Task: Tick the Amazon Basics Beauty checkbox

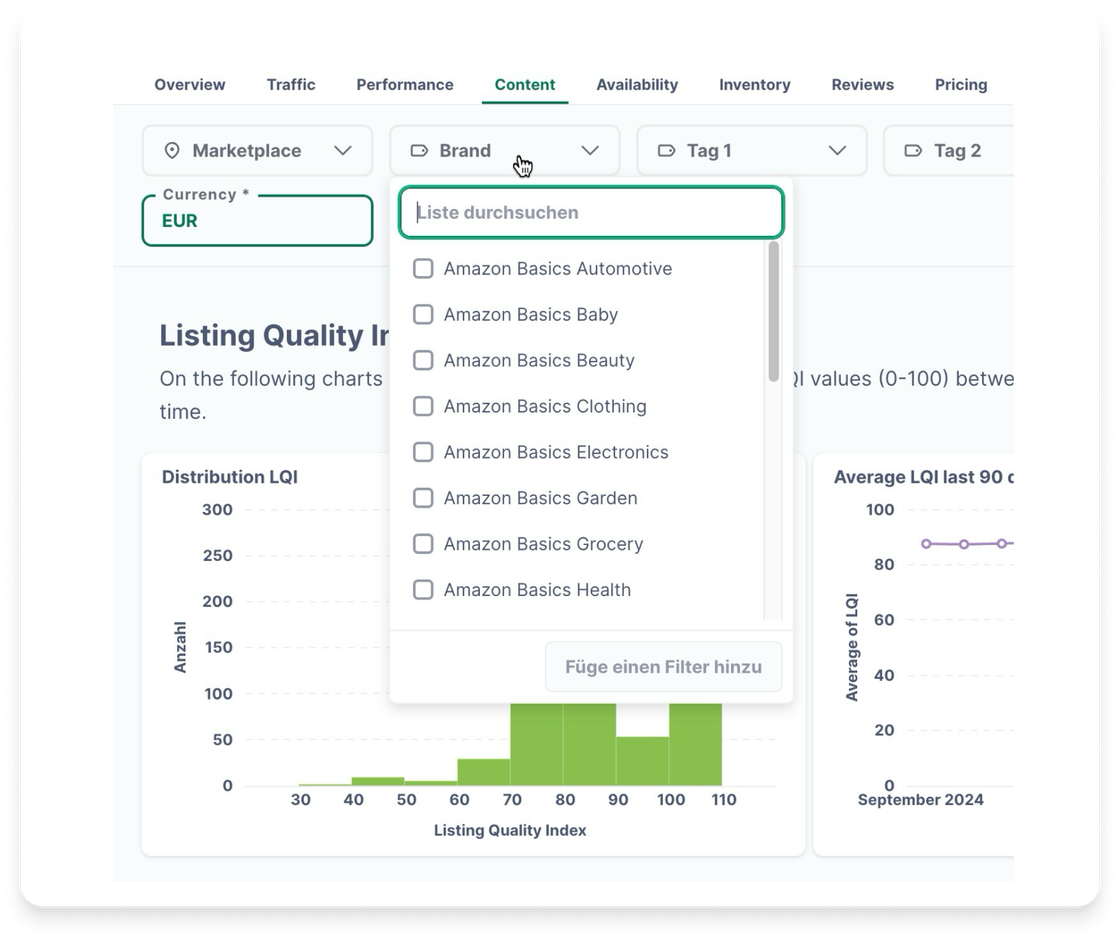Action: click(x=424, y=360)
